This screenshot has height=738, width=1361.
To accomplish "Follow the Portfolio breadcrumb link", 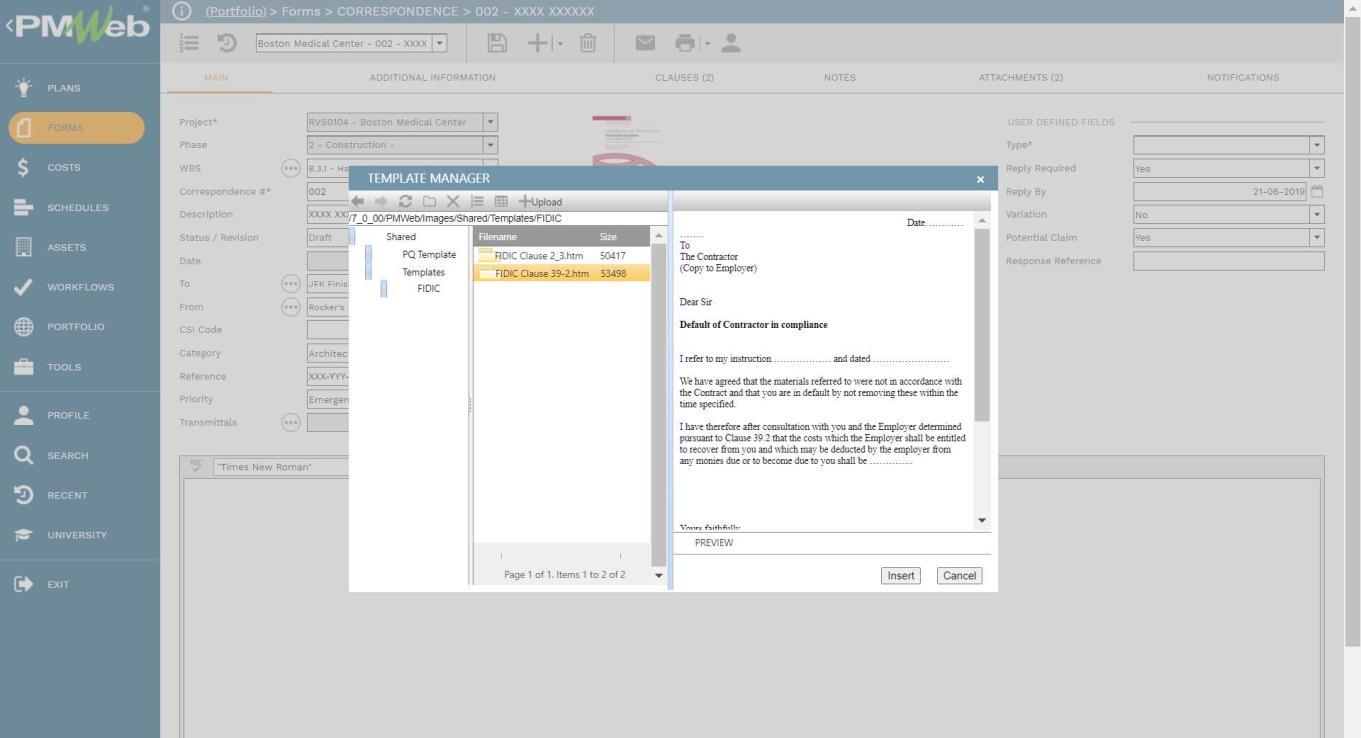I will coord(236,11).
